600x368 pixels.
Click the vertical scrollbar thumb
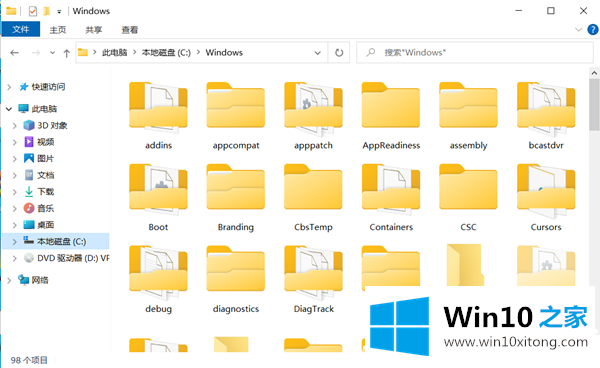tap(594, 105)
